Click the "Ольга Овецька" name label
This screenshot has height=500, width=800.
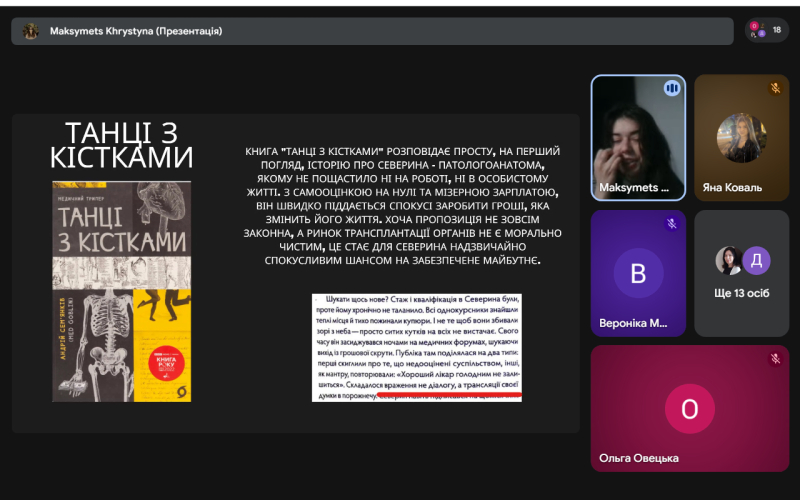(638, 458)
